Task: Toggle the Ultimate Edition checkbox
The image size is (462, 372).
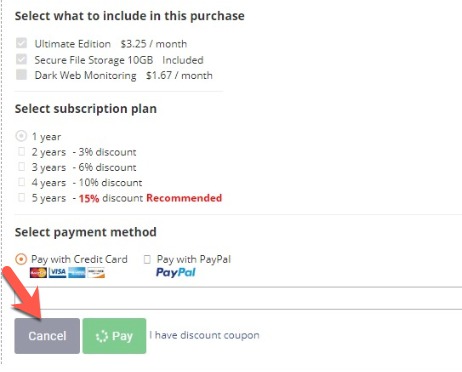Action: [x=21, y=43]
